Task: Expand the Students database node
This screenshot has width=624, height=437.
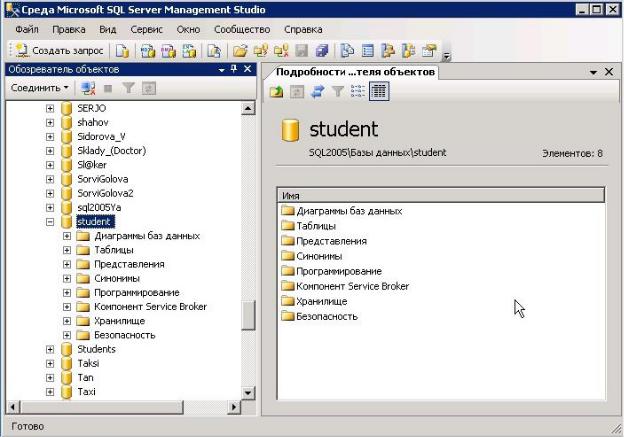Action: pyautogui.click(x=50, y=349)
